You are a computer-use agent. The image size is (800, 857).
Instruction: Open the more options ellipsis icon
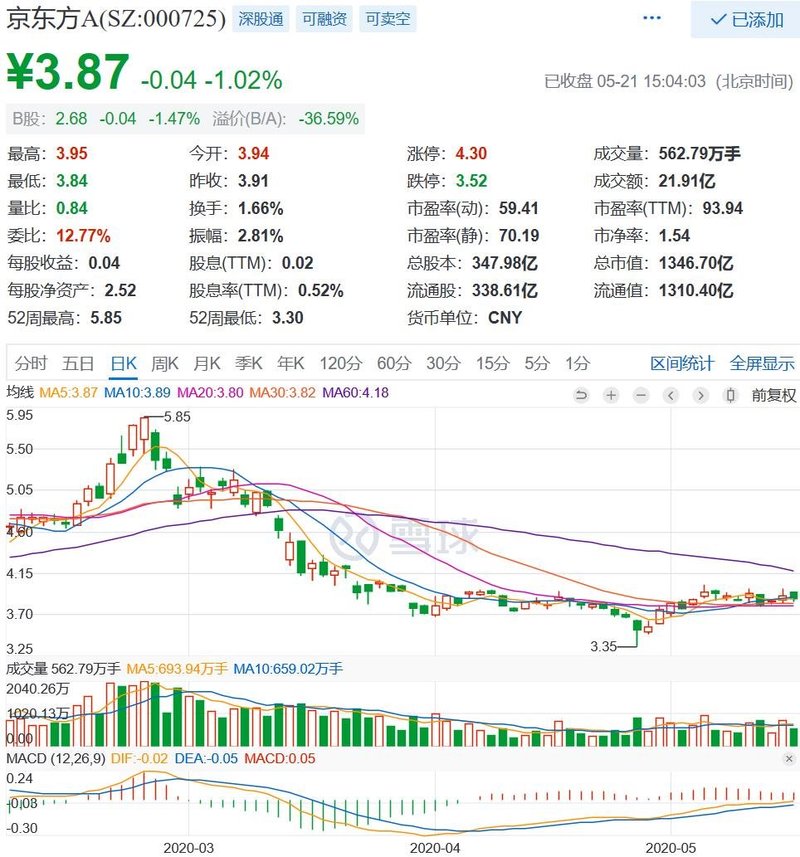coord(651,17)
